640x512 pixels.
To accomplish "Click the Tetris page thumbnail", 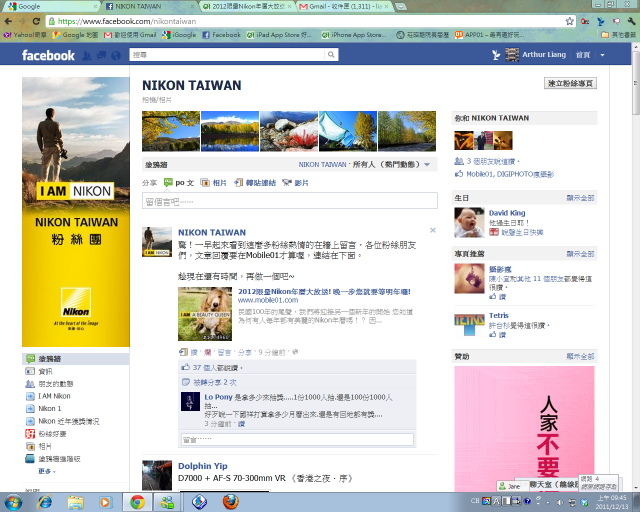I will click(469, 324).
